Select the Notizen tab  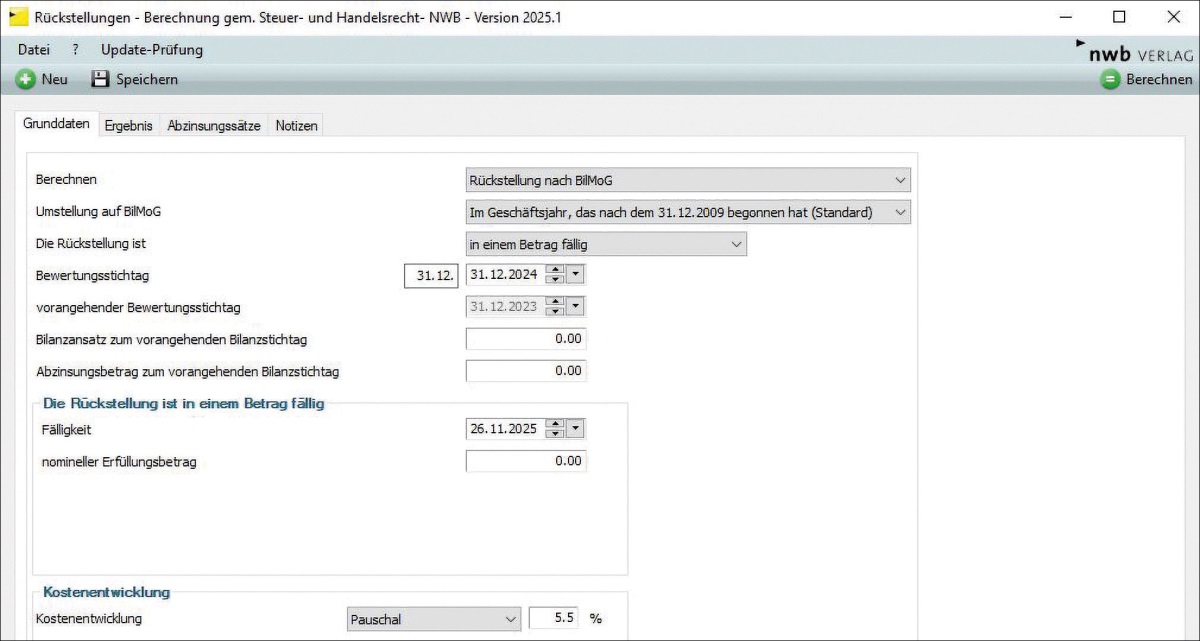click(296, 126)
